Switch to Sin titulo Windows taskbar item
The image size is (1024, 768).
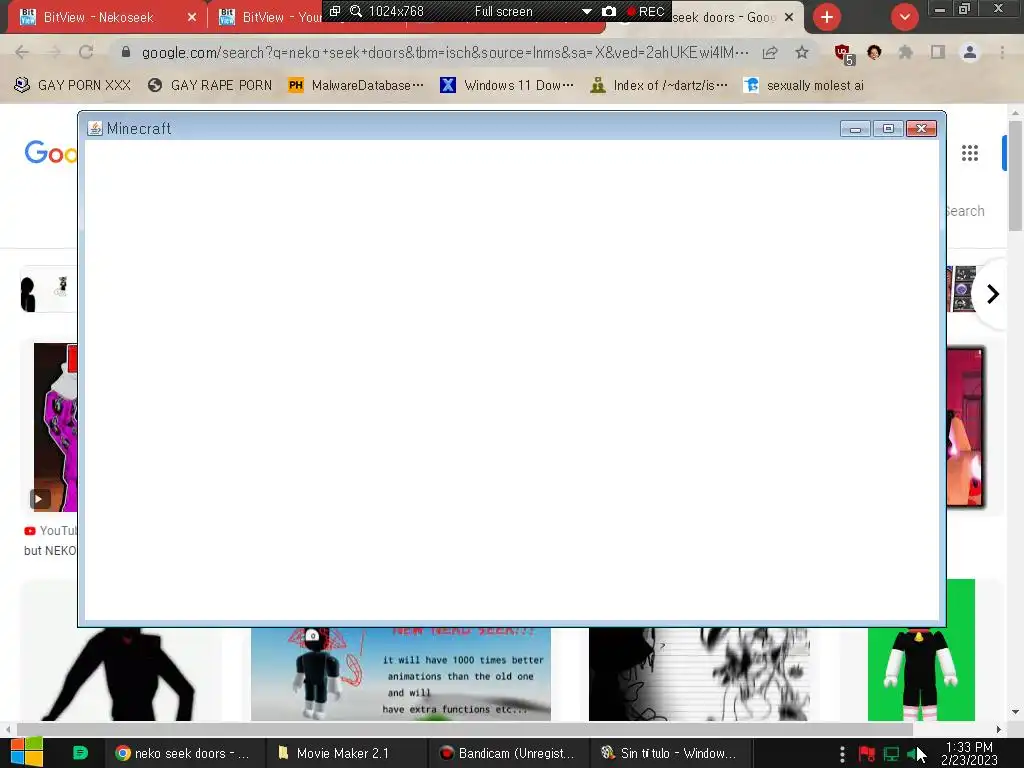point(669,753)
